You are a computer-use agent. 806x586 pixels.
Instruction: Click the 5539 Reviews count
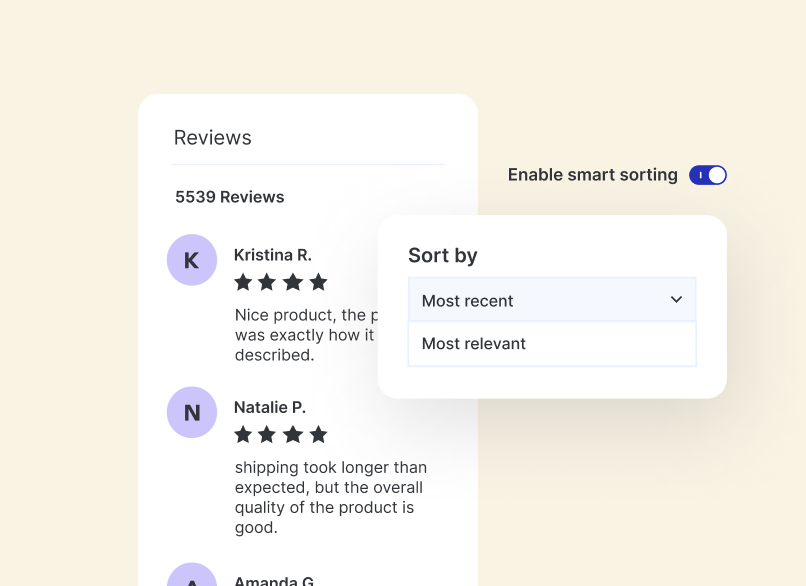tap(230, 197)
